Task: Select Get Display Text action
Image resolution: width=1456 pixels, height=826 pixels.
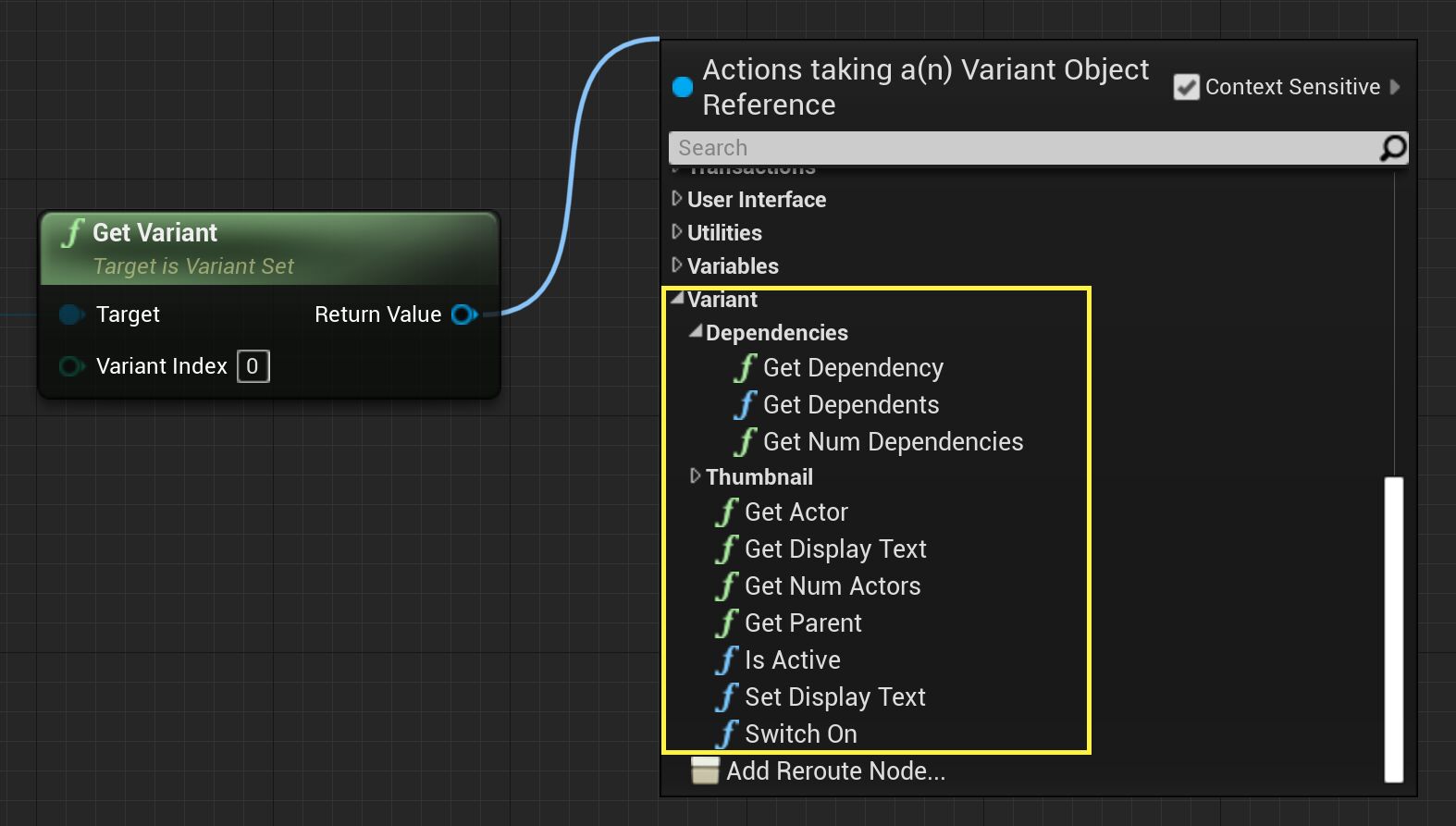Action: coord(834,549)
